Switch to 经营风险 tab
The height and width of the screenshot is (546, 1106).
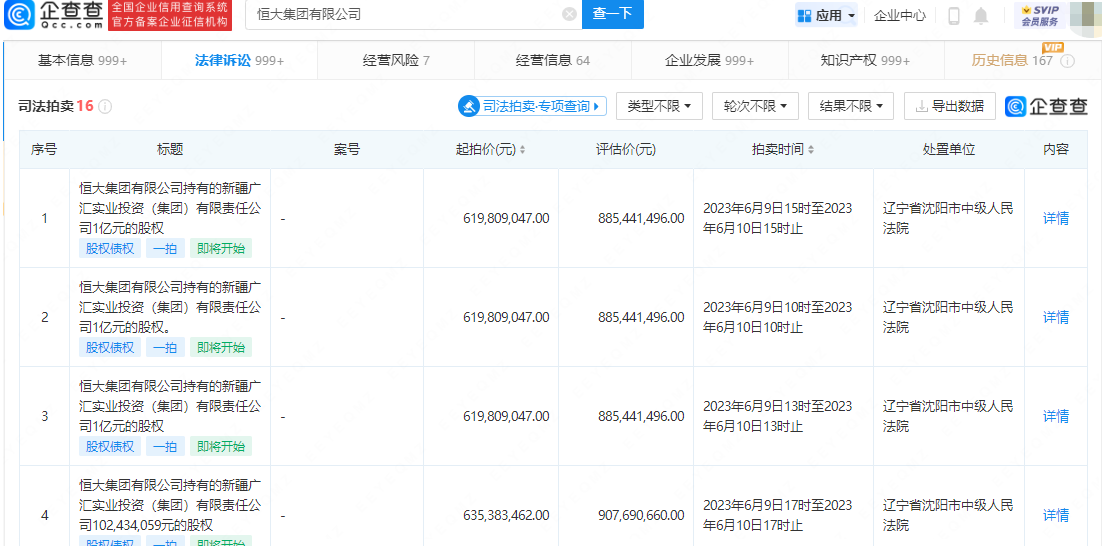(x=396, y=60)
